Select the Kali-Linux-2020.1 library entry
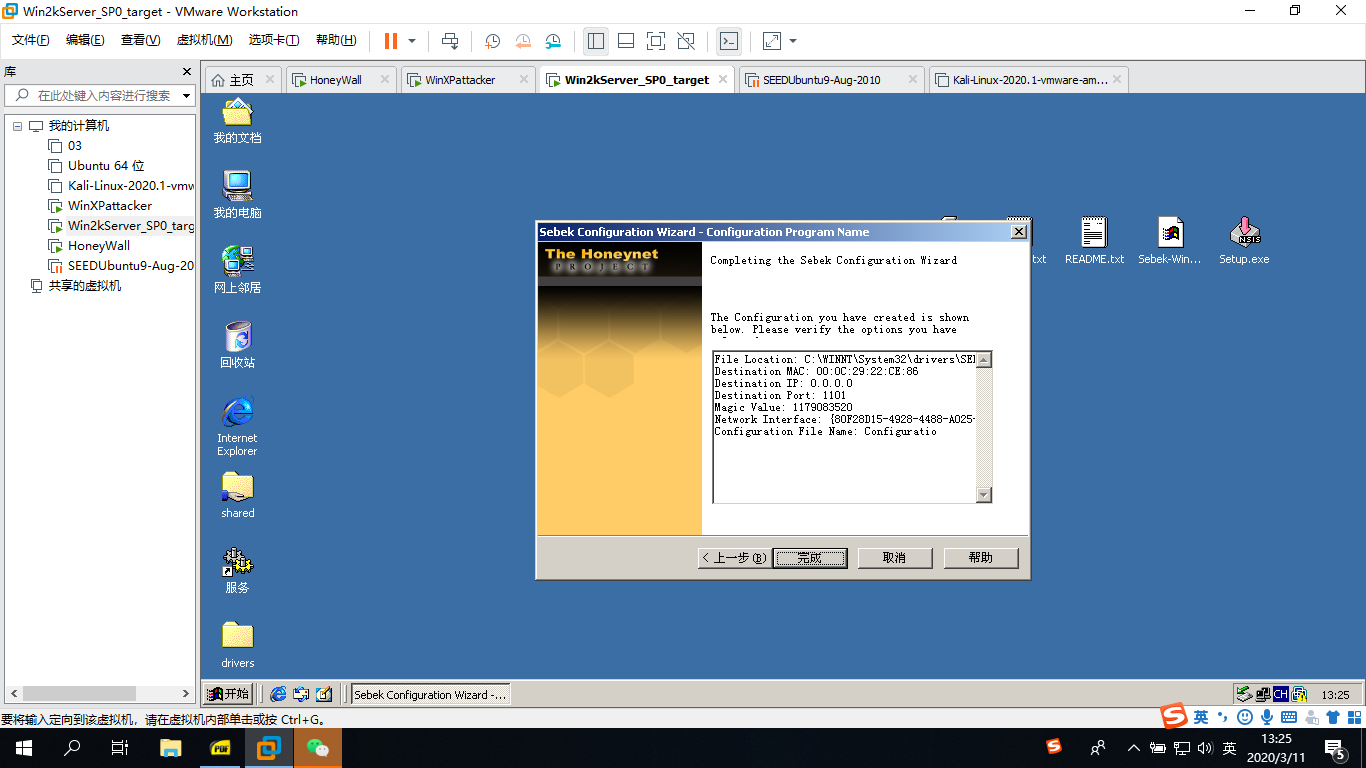The width and height of the screenshot is (1366, 768). tap(121, 186)
